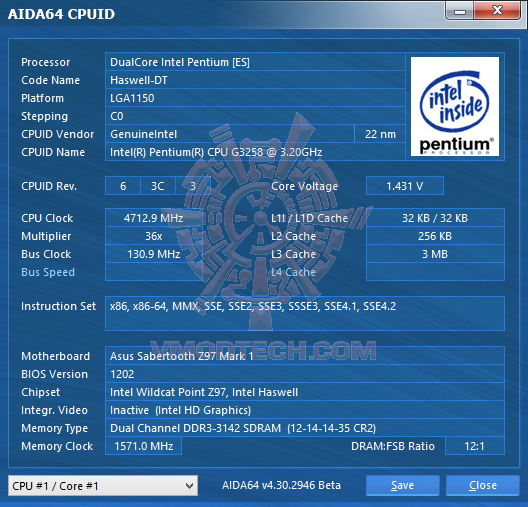Click the 36x multiplier value

click(154, 236)
